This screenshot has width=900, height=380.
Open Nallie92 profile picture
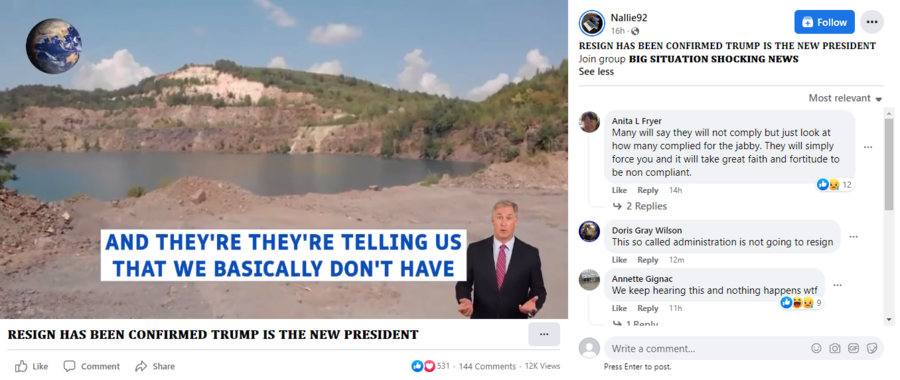(592, 23)
